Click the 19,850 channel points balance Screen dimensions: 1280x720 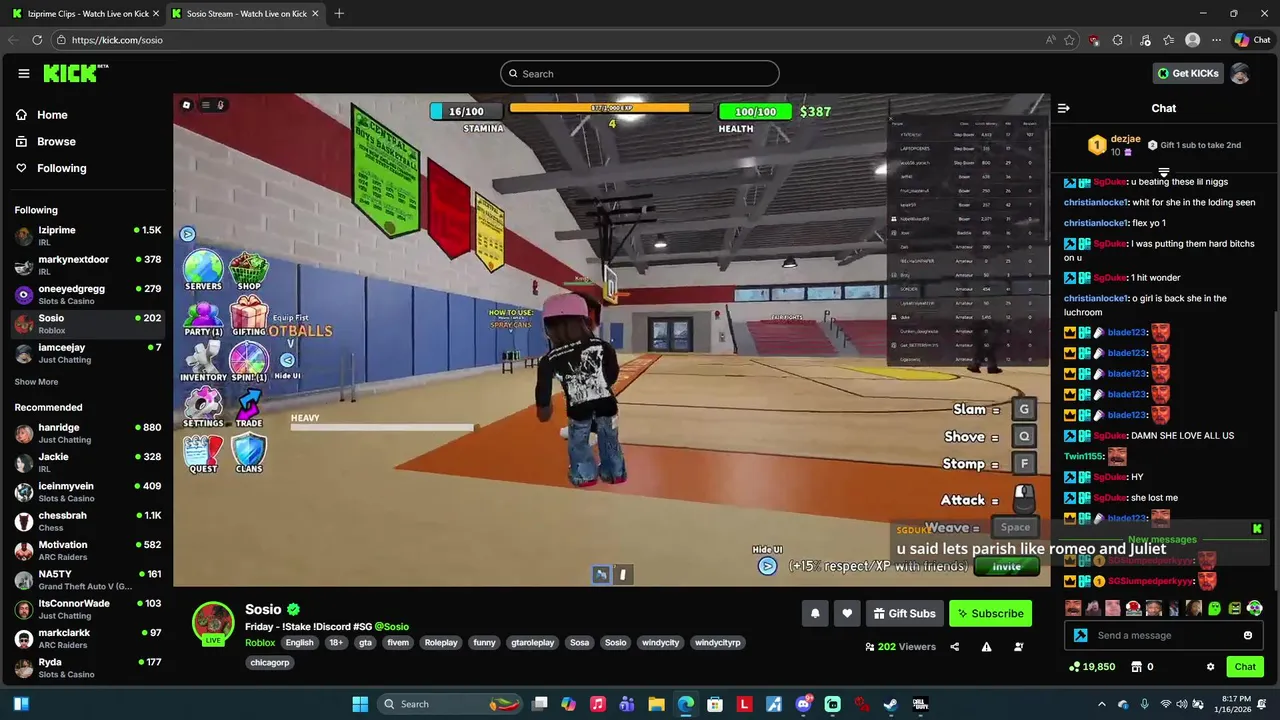(x=1091, y=667)
